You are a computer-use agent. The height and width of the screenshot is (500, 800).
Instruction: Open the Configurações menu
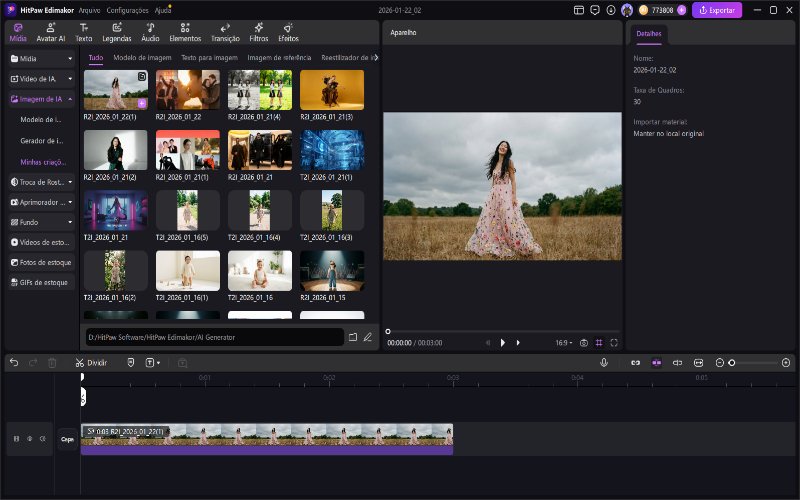127,9
